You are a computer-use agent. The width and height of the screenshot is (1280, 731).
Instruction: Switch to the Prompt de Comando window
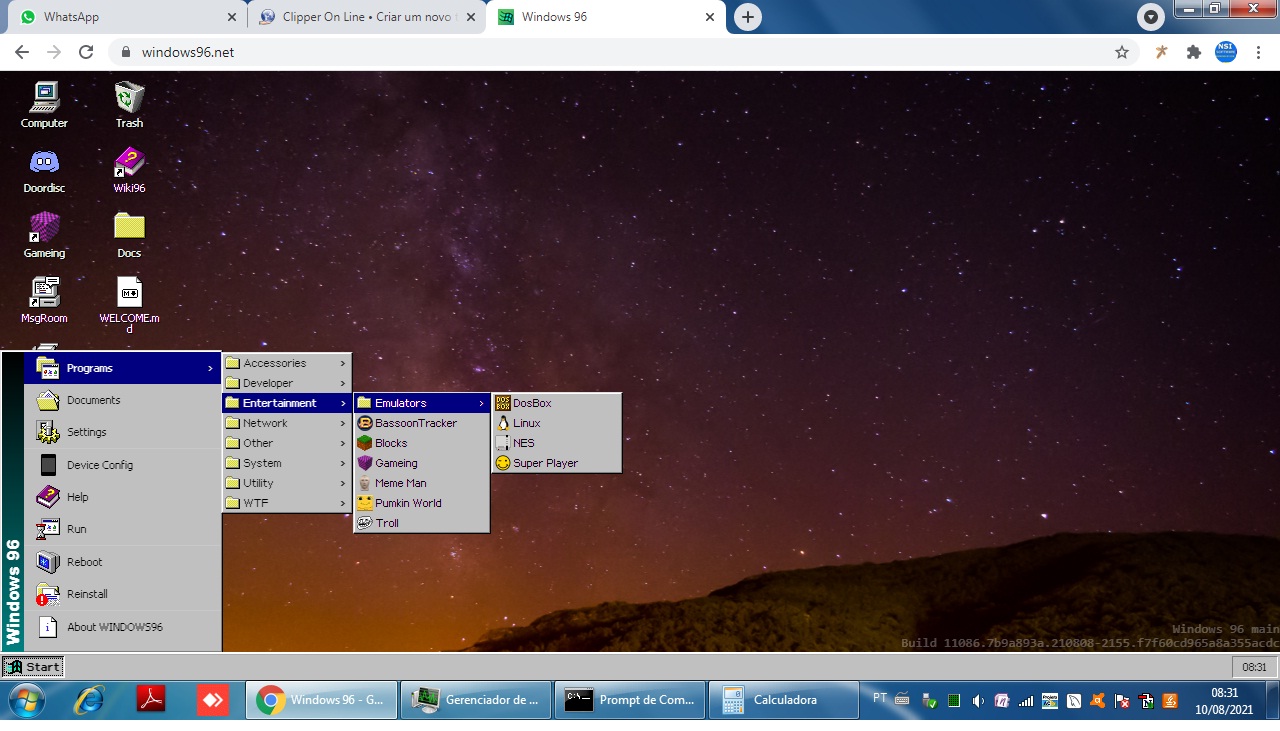[x=630, y=700]
